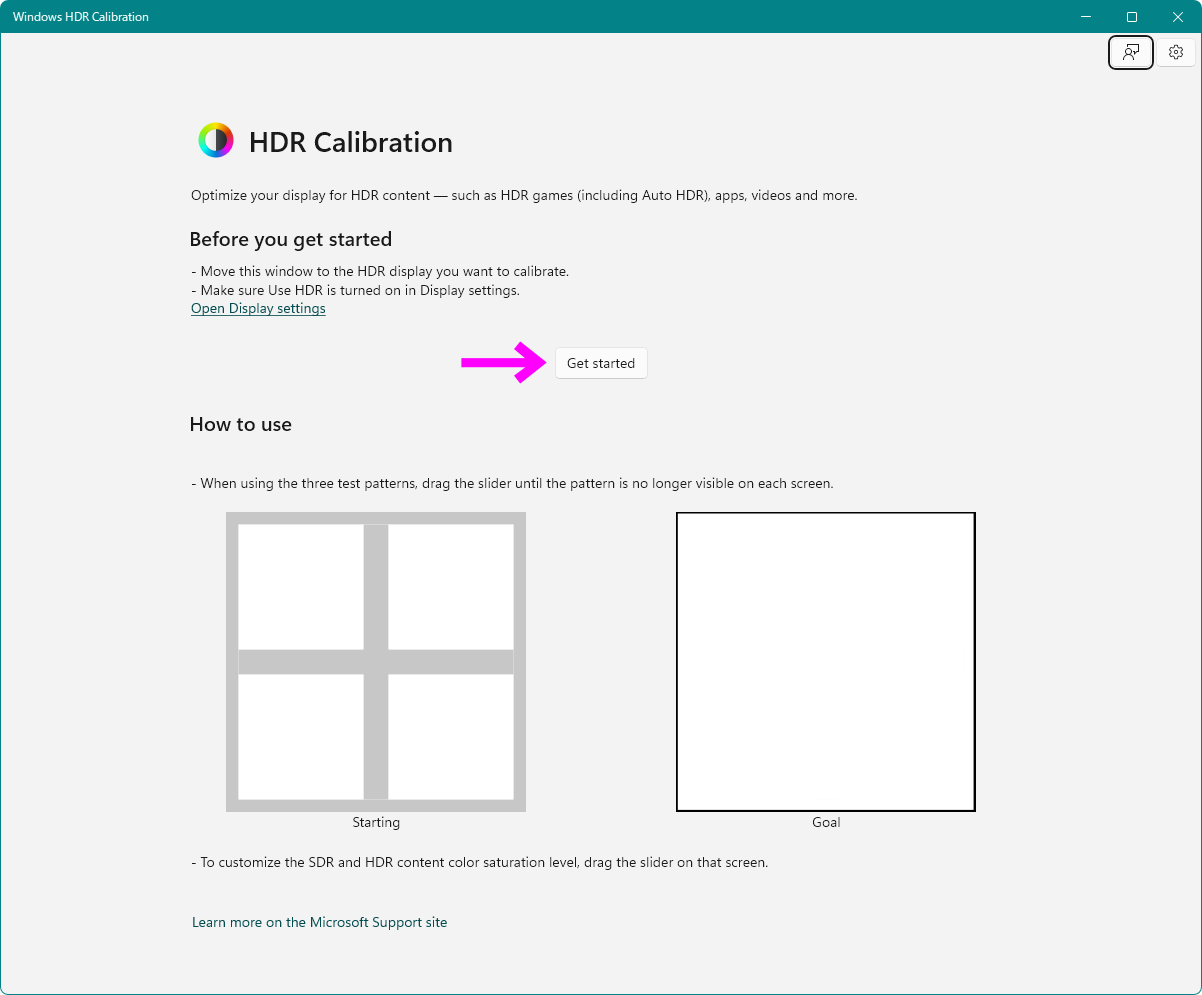Open Display settings link

click(258, 309)
